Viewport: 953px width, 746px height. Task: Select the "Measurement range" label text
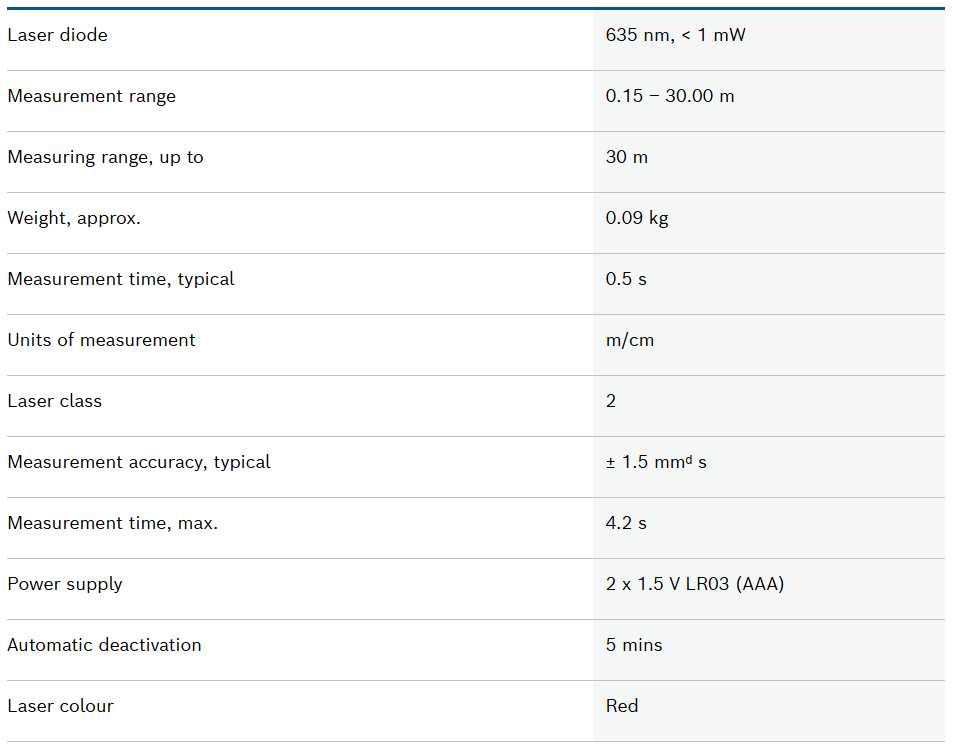(x=91, y=96)
